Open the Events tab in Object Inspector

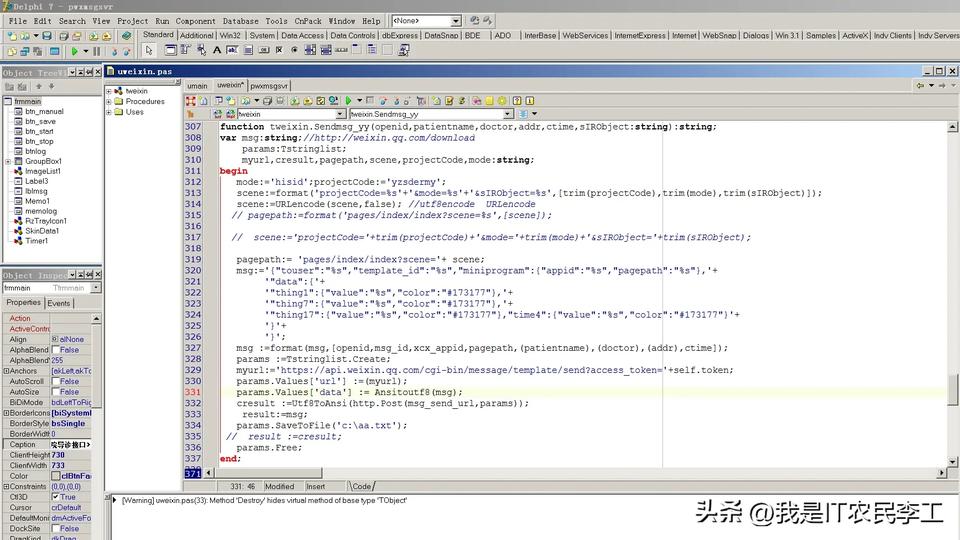[x=59, y=303]
